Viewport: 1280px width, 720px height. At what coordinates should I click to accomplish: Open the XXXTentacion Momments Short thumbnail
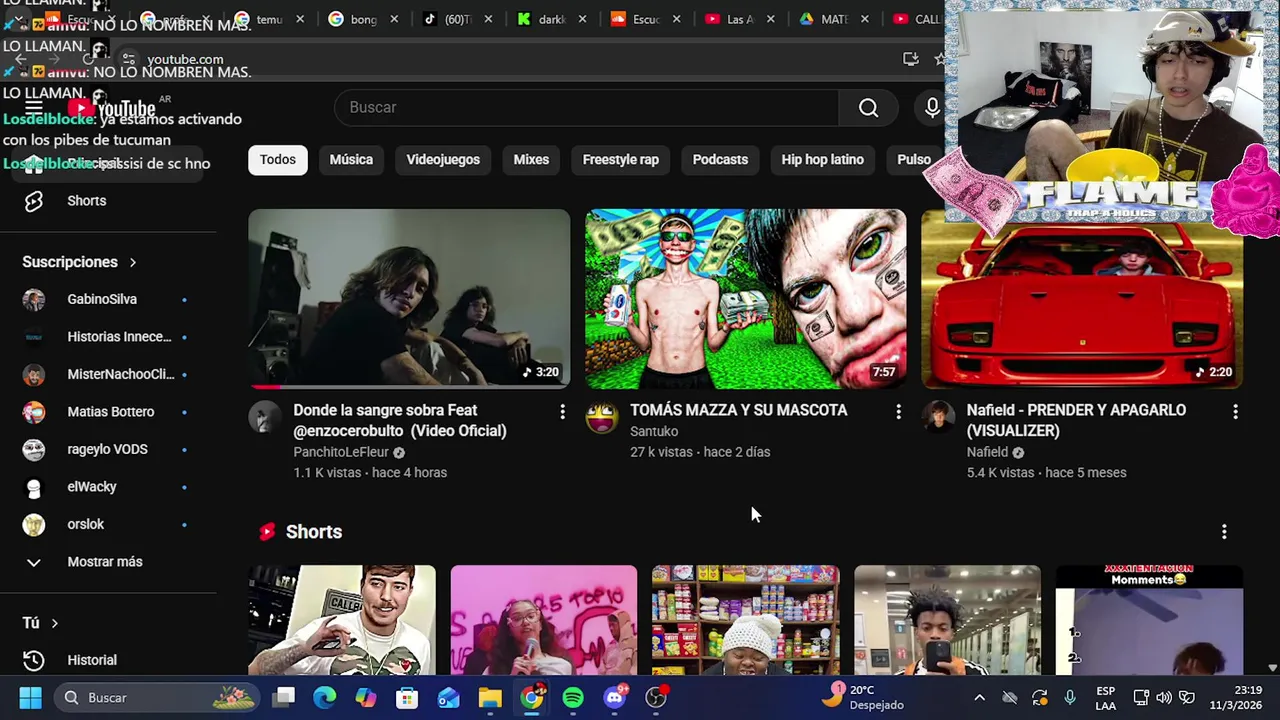tap(1149, 620)
